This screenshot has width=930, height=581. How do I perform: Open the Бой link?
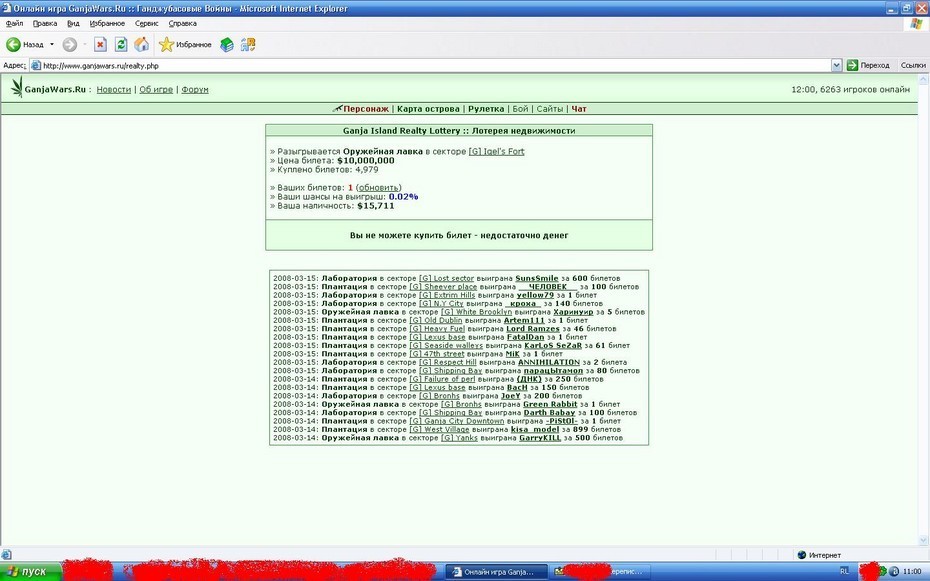520,109
